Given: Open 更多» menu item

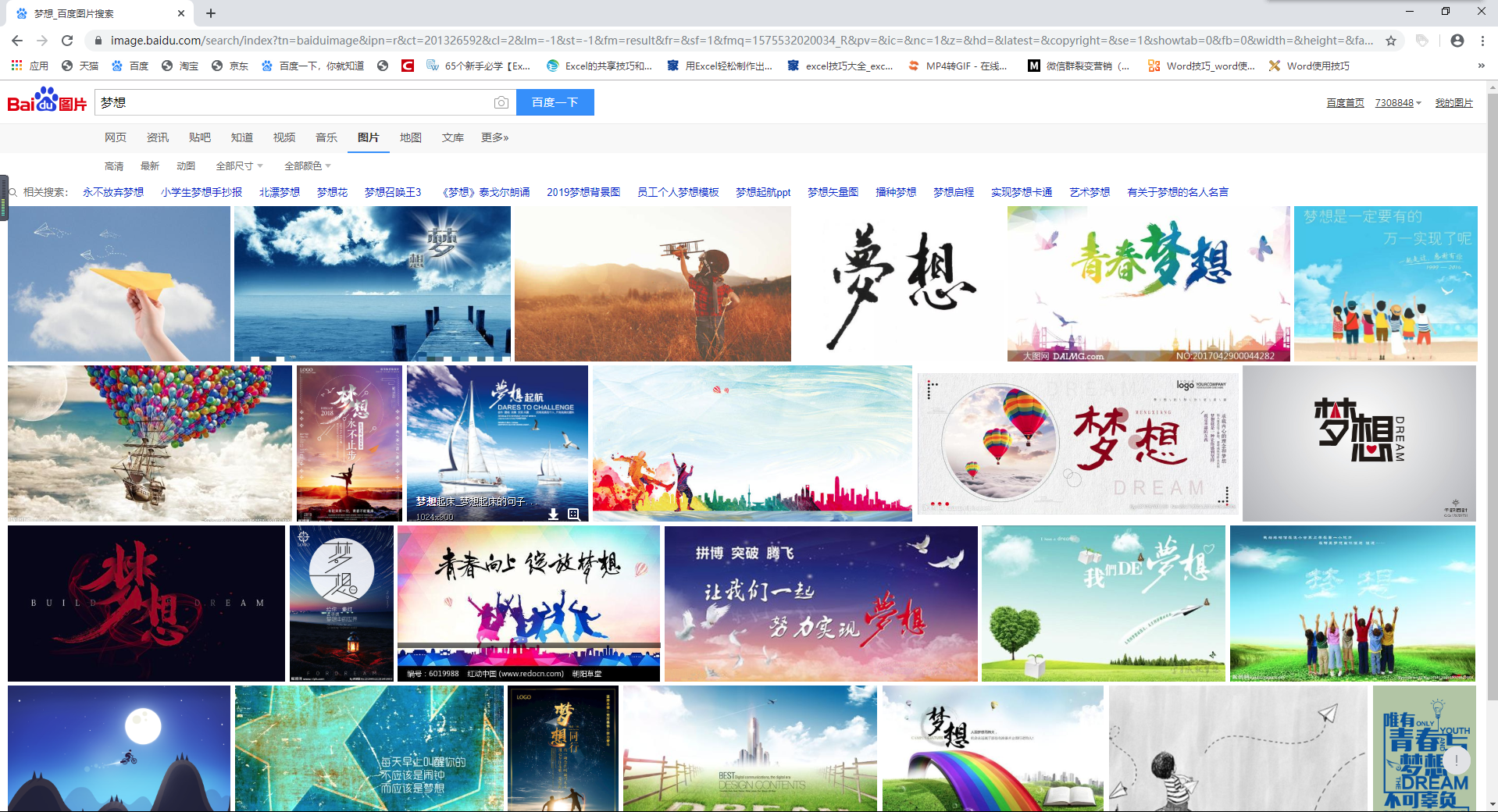Looking at the screenshot, I should pos(495,137).
